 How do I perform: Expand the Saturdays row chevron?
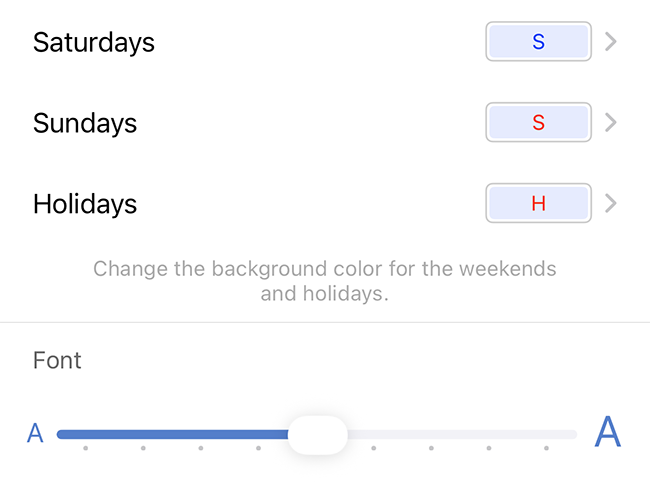[x=611, y=42]
